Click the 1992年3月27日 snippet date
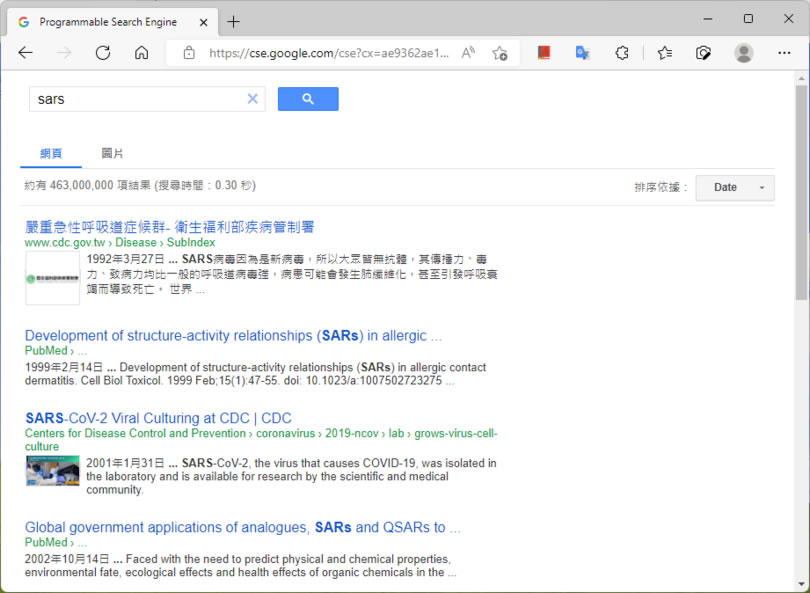 coord(126,259)
